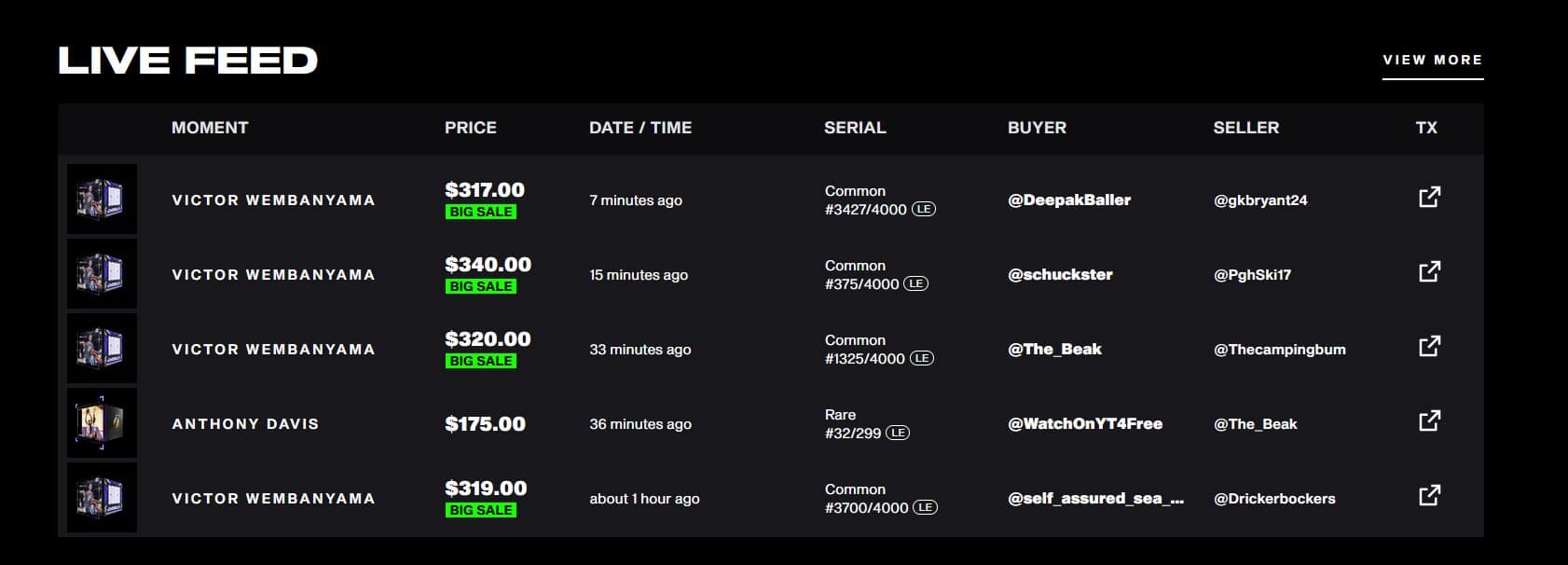Screen dimensions: 1568x565
Task: Click the LE badge on serial #3427/4000
Action: 924,209
